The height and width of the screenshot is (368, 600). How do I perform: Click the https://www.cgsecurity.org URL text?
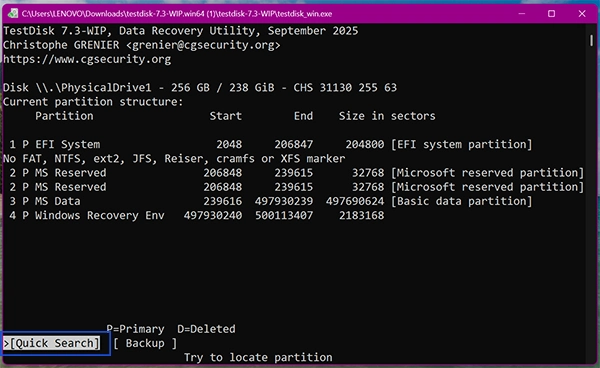click(x=87, y=59)
